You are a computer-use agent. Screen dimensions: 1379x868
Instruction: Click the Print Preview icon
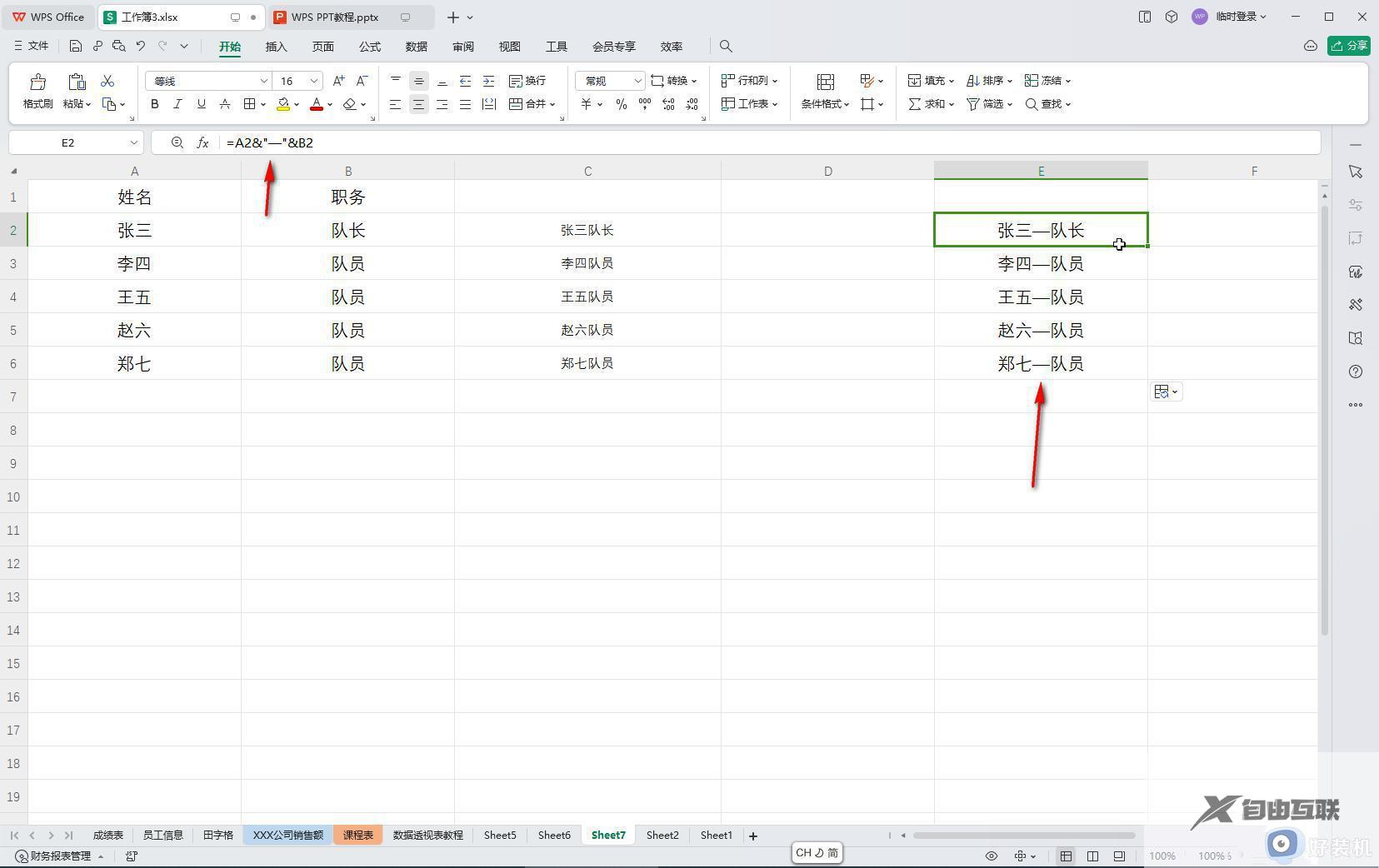pyautogui.click(x=119, y=47)
